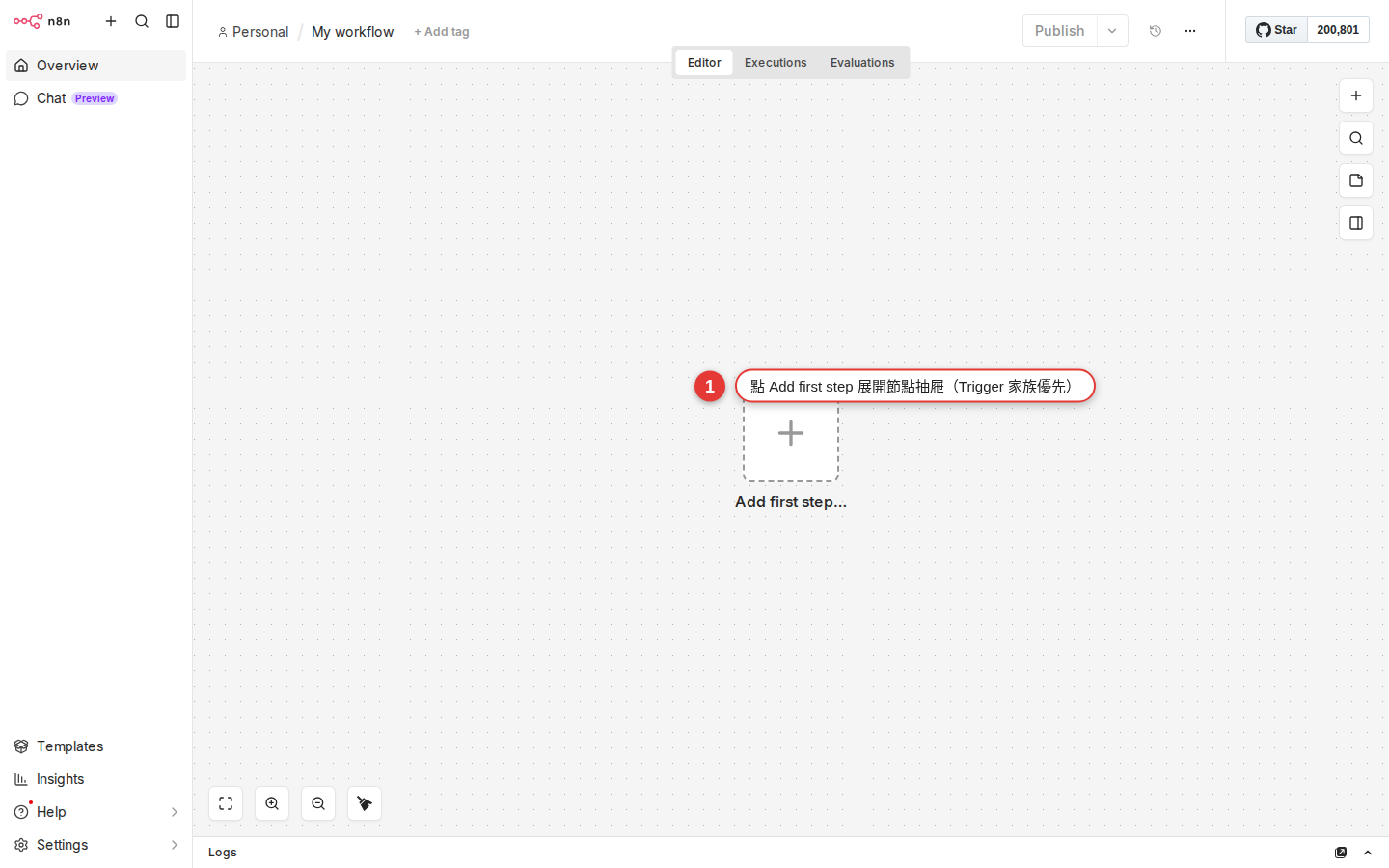Collapse the left sidebar panel
This screenshot has height=868, width=1389.
pyautogui.click(x=173, y=21)
